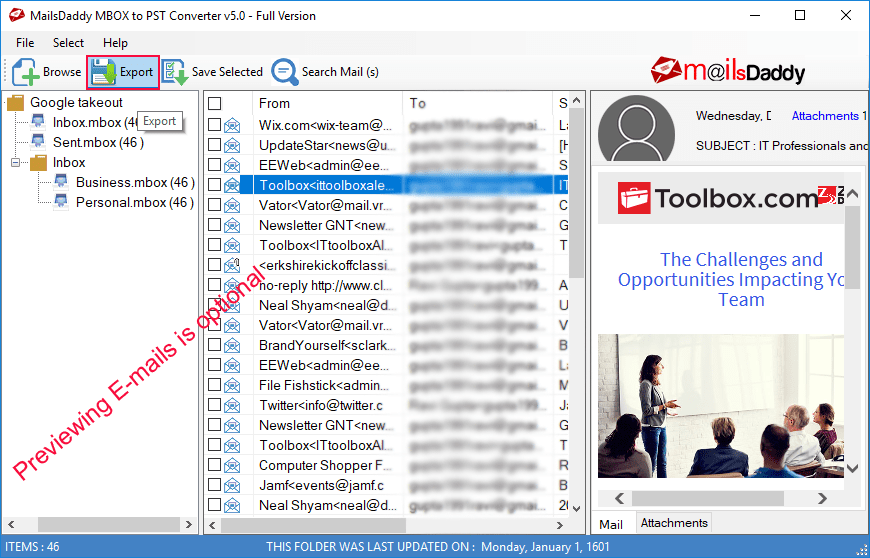Switch to the Mail tab
This screenshot has width=870, height=558.
611,524
